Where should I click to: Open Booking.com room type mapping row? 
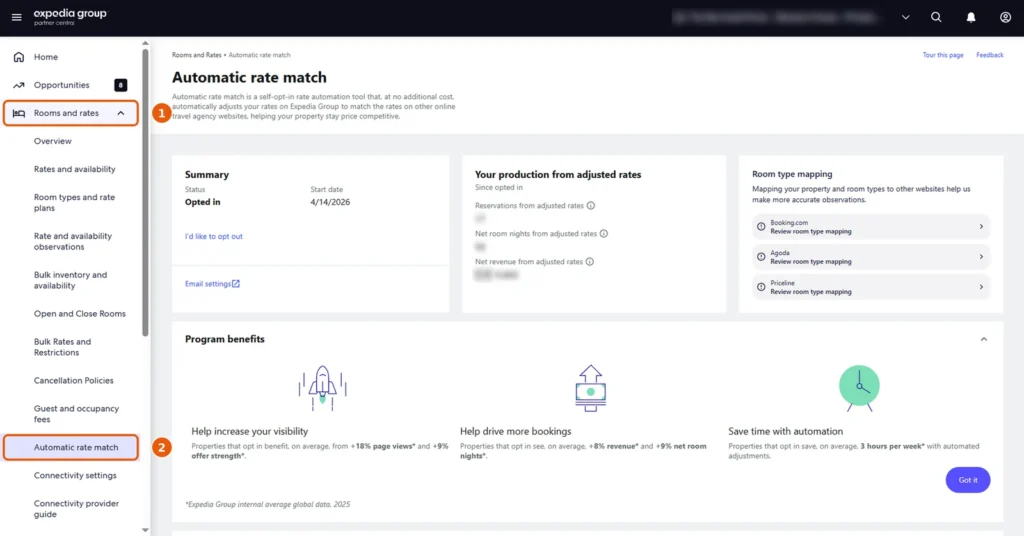[871, 227]
